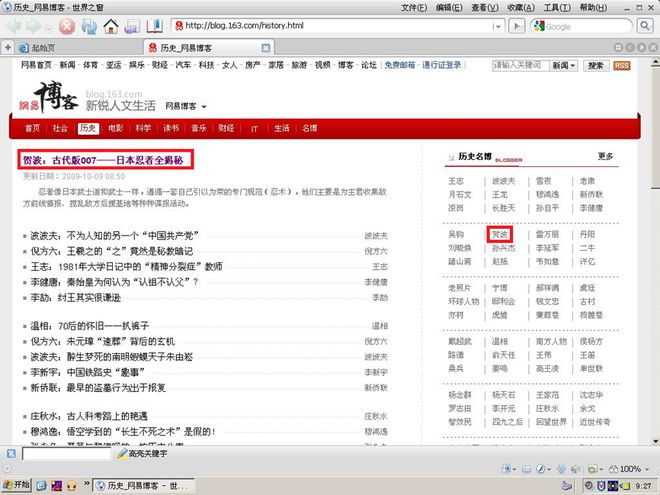
Task: Click the system tray shield icon
Action: click(x=601, y=486)
